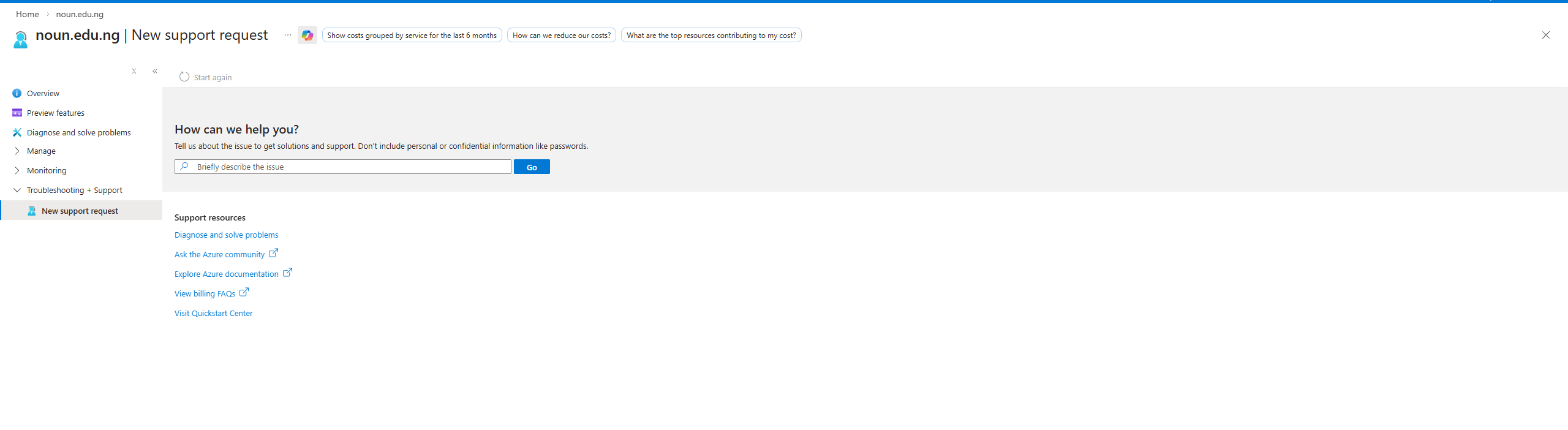The height and width of the screenshot is (430, 1568).
Task: Click external link icon next to Azure documentation
Action: click(x=287, y=272)
